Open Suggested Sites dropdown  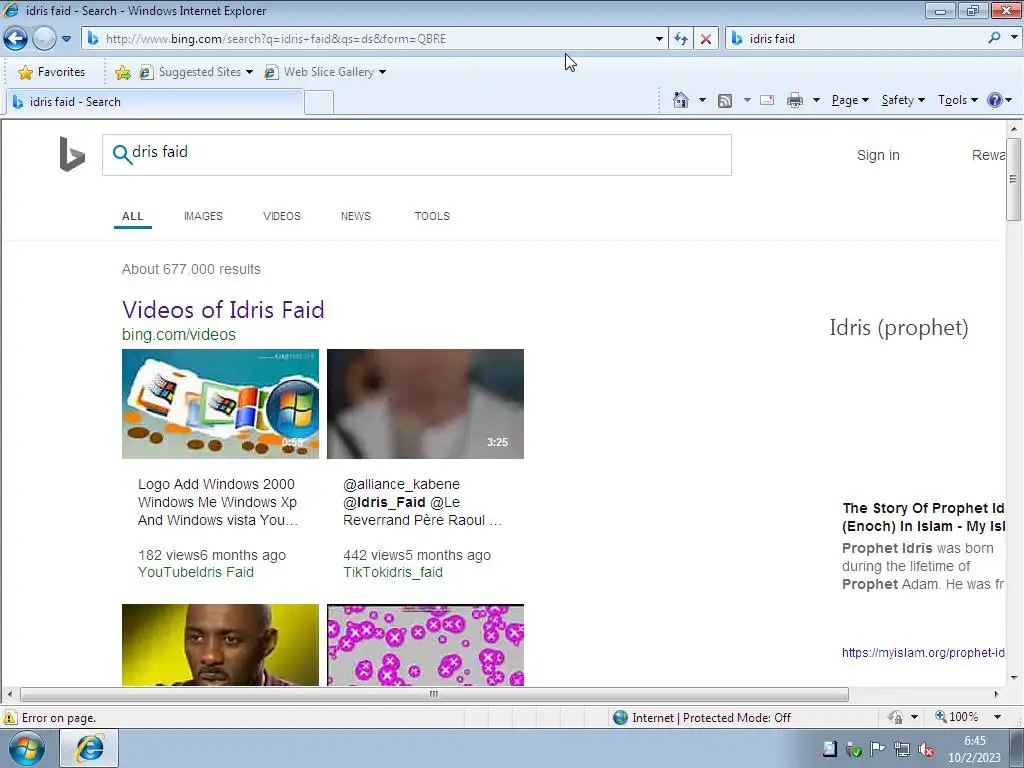pyautogui.click(x=196, y=72)
